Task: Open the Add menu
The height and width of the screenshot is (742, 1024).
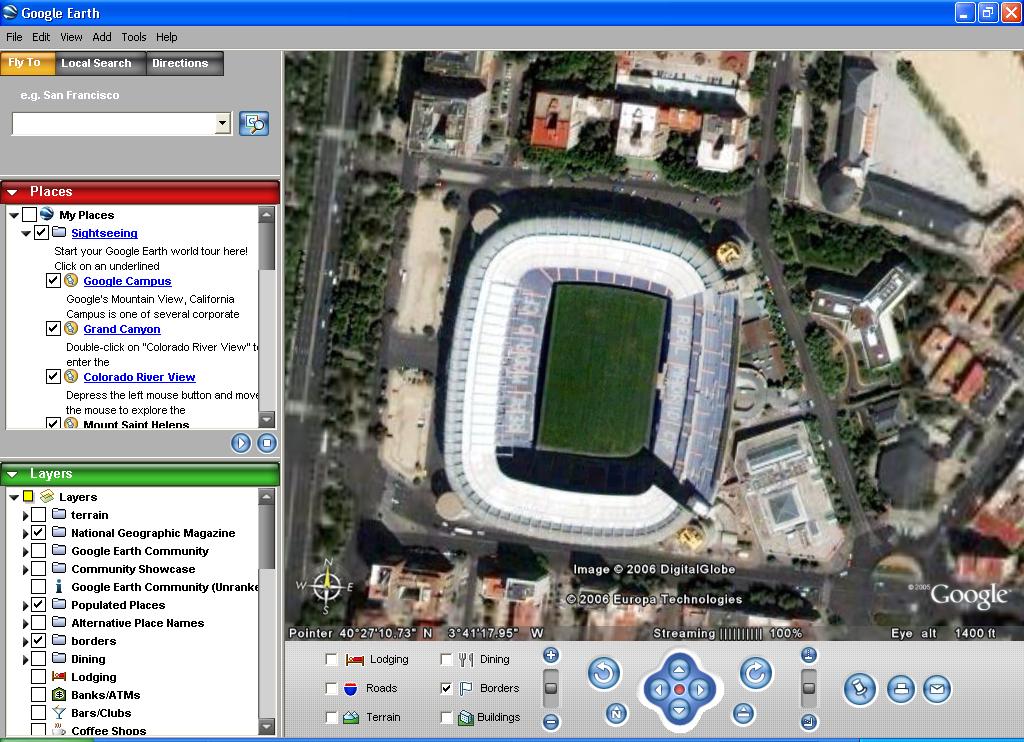Action: point(102,37)
